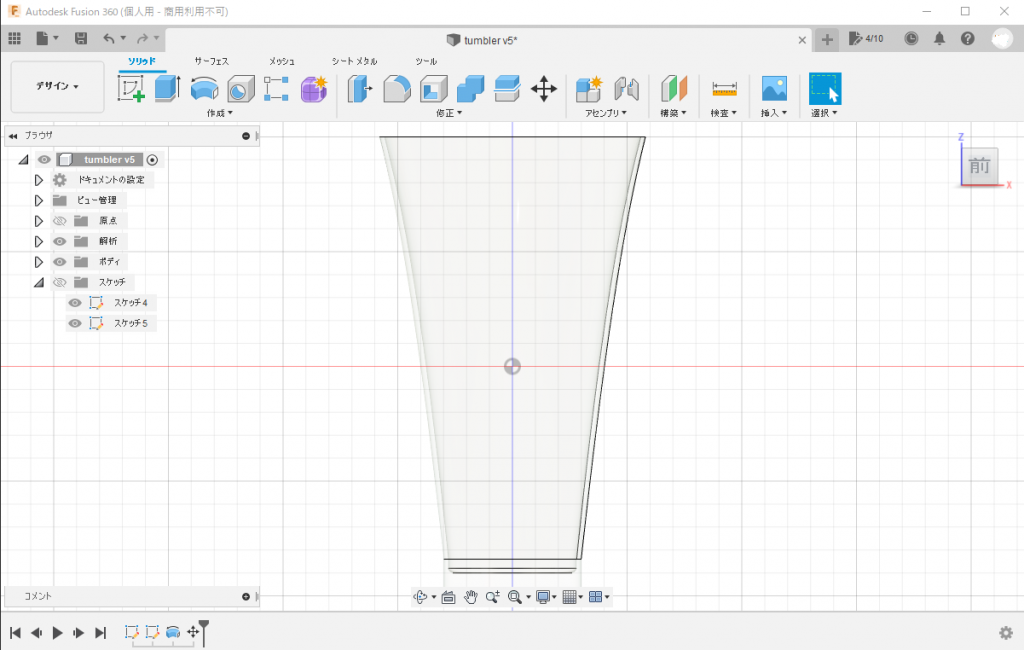Activate the Shell tool

coord(433,88)
